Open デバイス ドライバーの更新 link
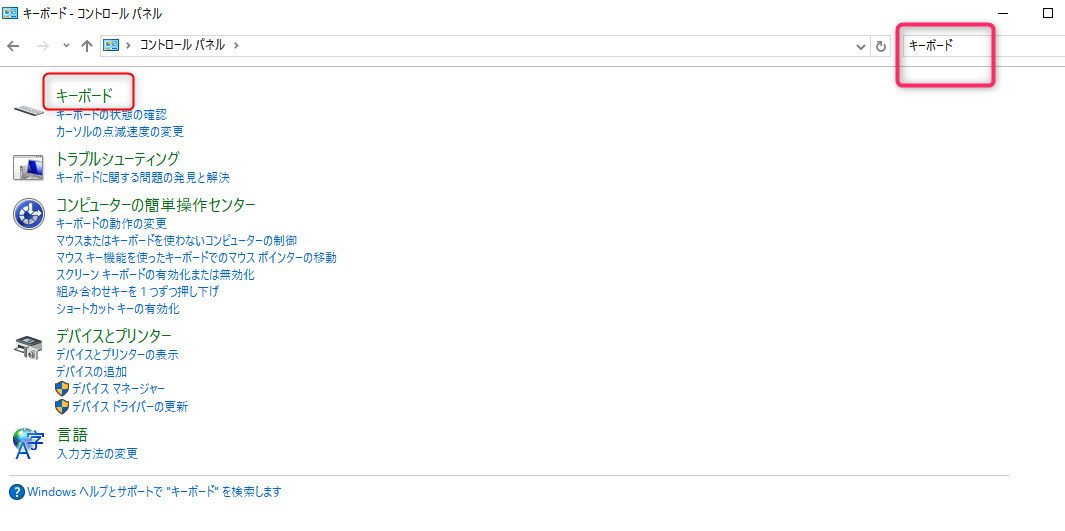Screen dimensions: 1065x531 click(x=129, y=406)
